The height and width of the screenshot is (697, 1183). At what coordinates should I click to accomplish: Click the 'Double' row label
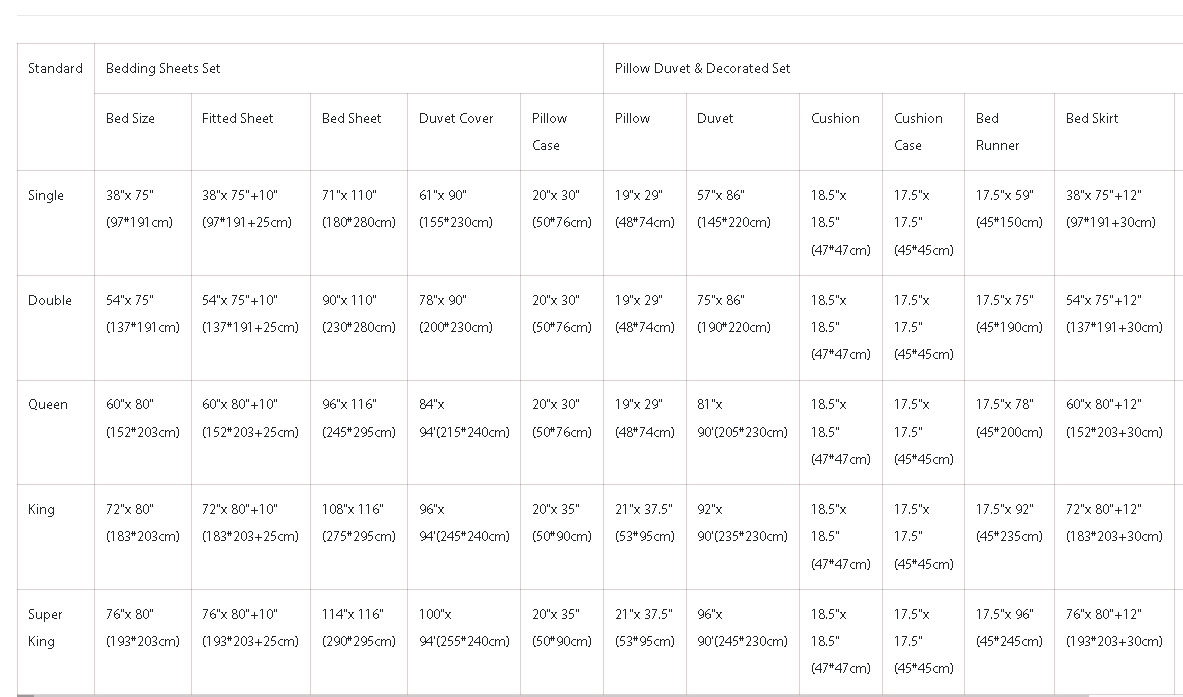[50, 300]
